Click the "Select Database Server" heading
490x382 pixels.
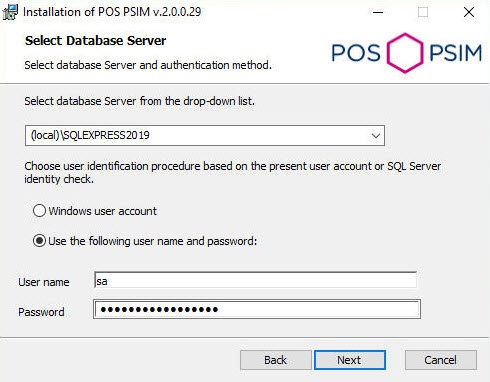coord(96,41)
